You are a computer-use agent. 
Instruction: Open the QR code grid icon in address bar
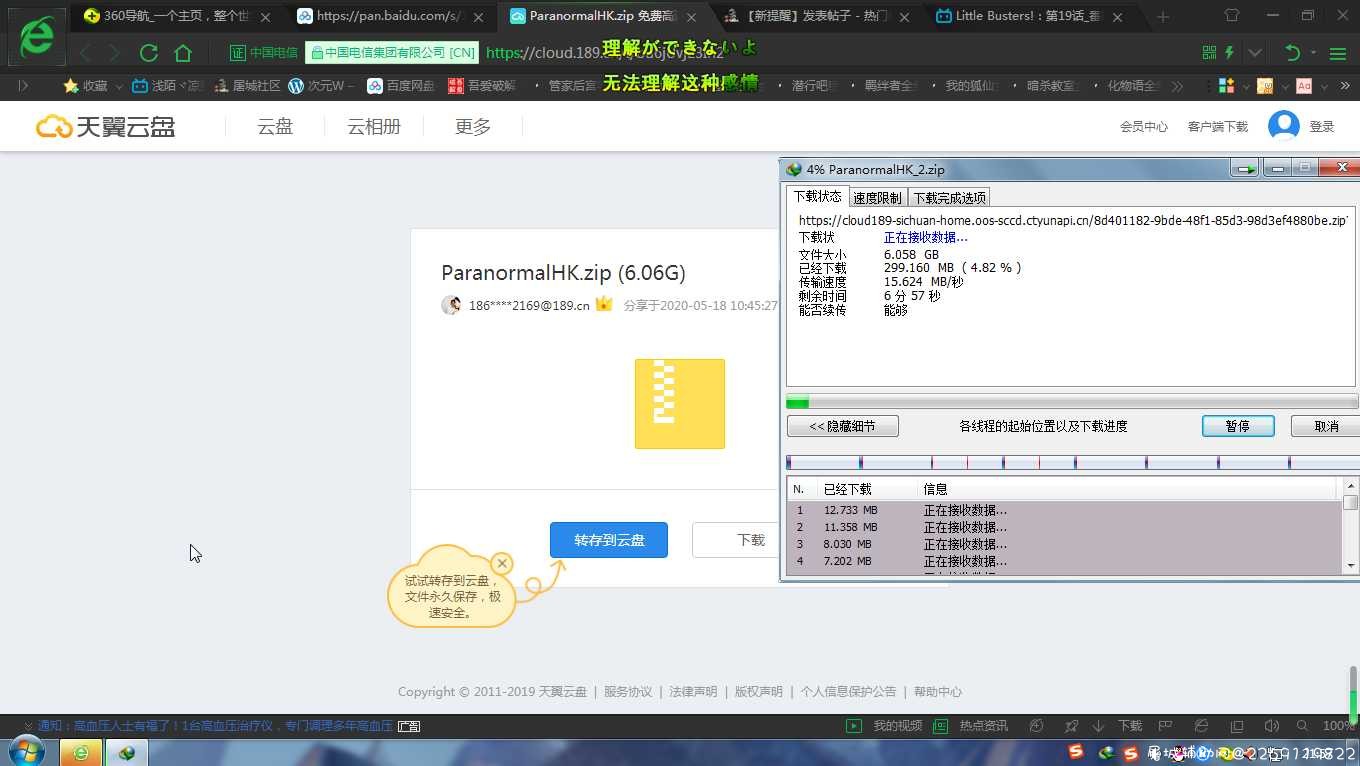1209,53
